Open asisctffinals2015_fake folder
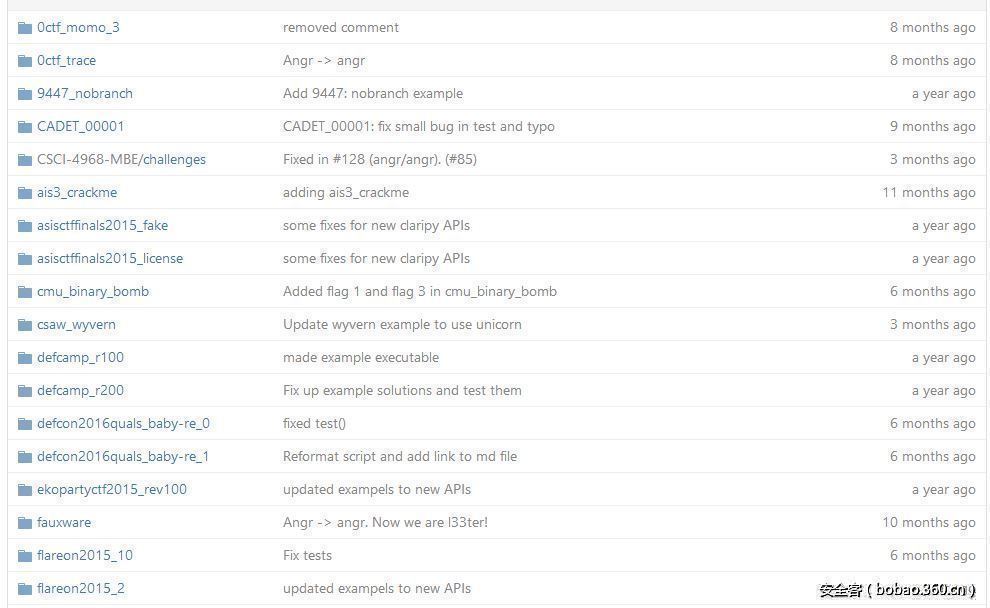Image resolution: width=990 pixels, height=608 pixels. coord(102,226)
